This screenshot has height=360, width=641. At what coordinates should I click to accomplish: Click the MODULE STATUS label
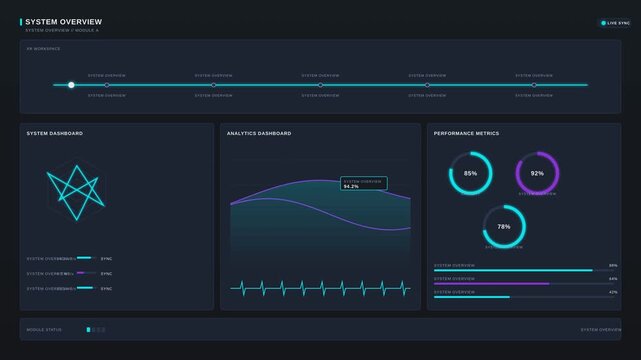coord(44,330)
